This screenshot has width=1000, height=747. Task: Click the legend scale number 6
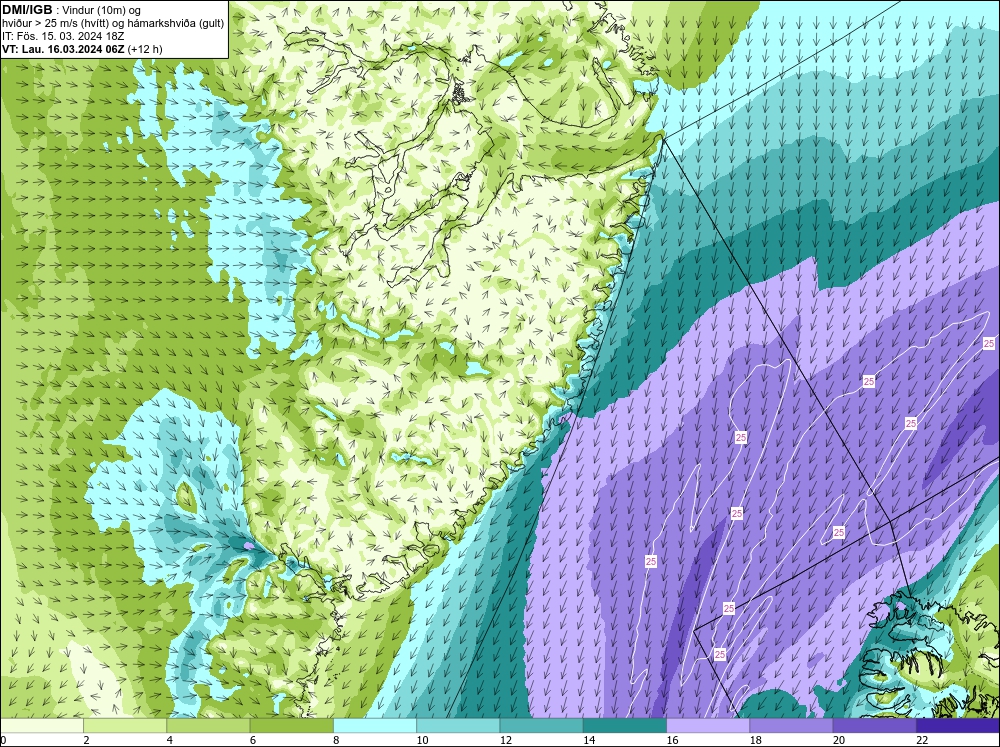click(253, 740)
